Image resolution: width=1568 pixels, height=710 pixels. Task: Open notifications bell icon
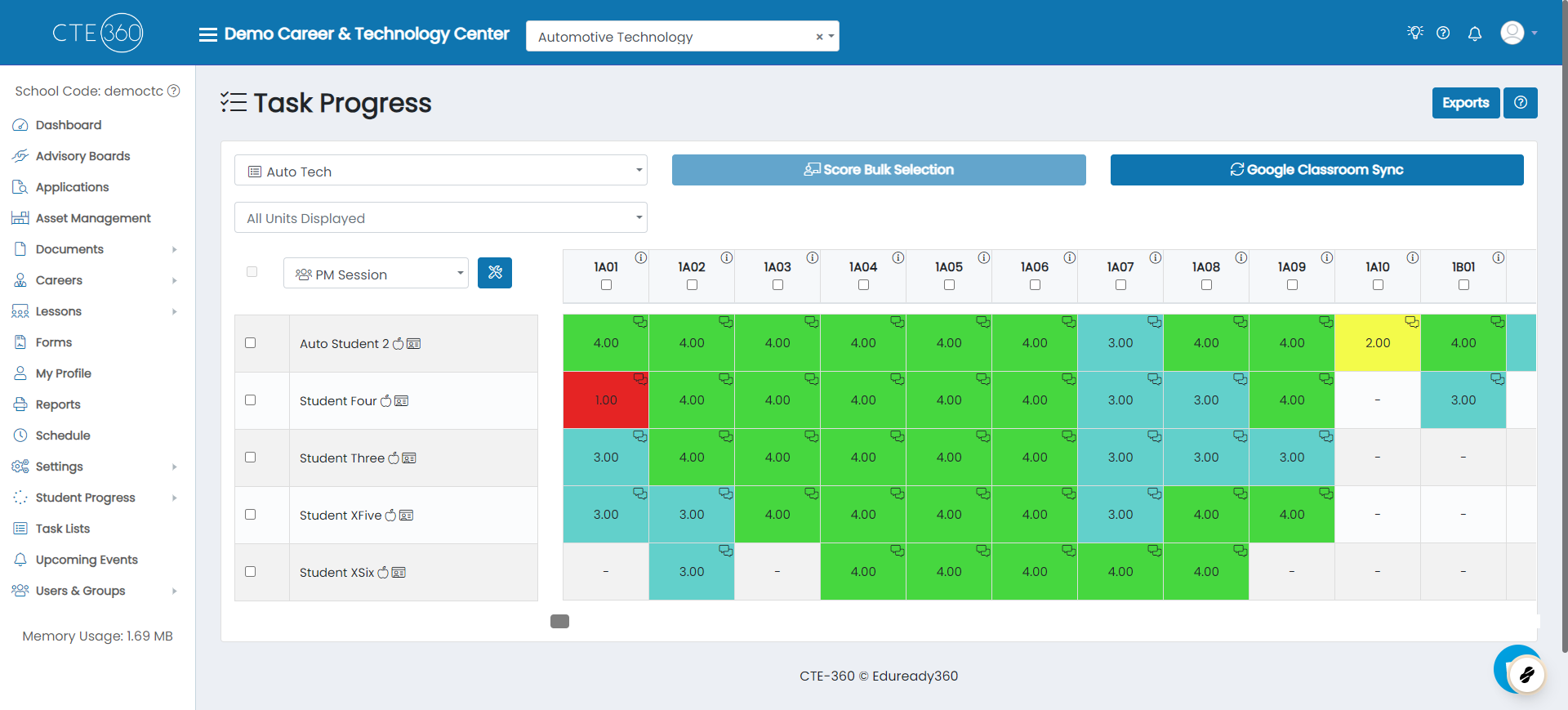1475,33
